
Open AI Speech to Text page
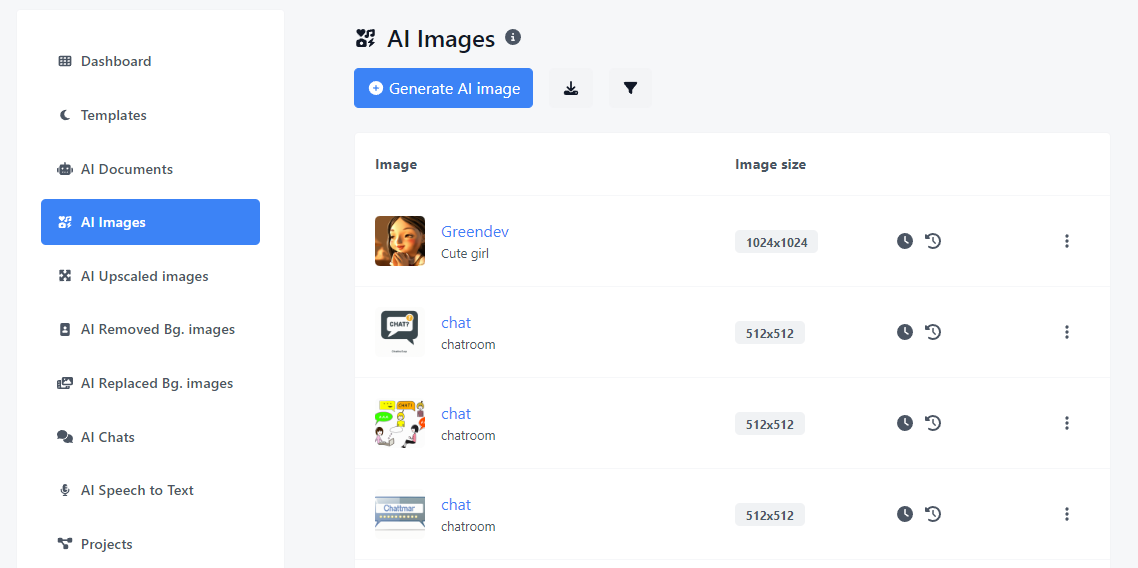tap(137, 490)
